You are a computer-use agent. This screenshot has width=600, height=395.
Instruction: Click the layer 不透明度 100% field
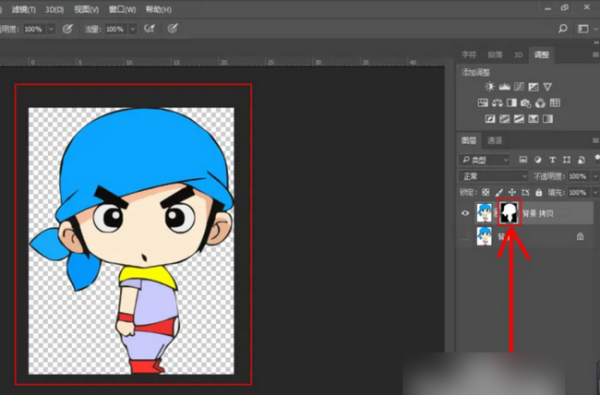pyautogui.click(x=579, y=176)
